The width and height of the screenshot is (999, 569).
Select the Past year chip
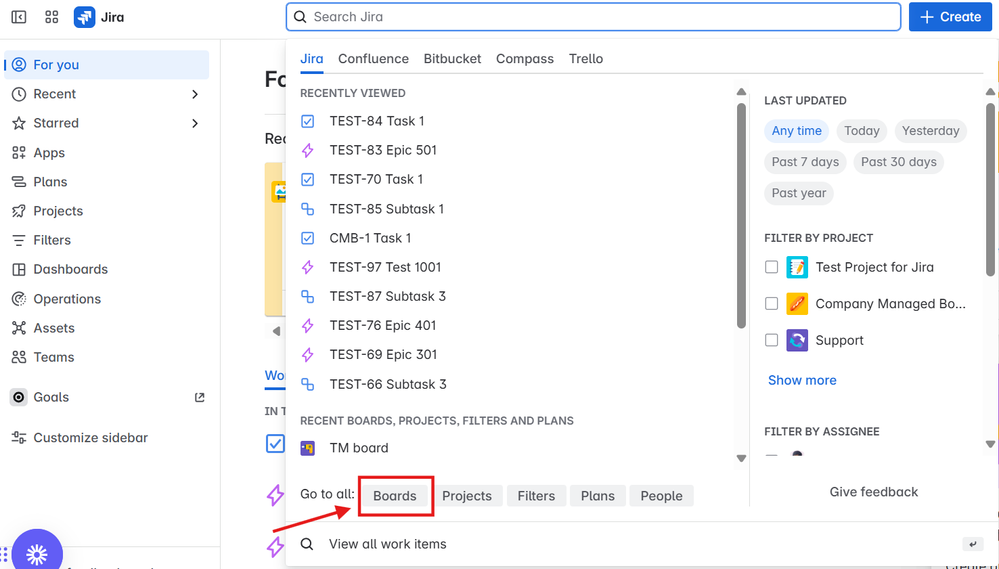799,193
